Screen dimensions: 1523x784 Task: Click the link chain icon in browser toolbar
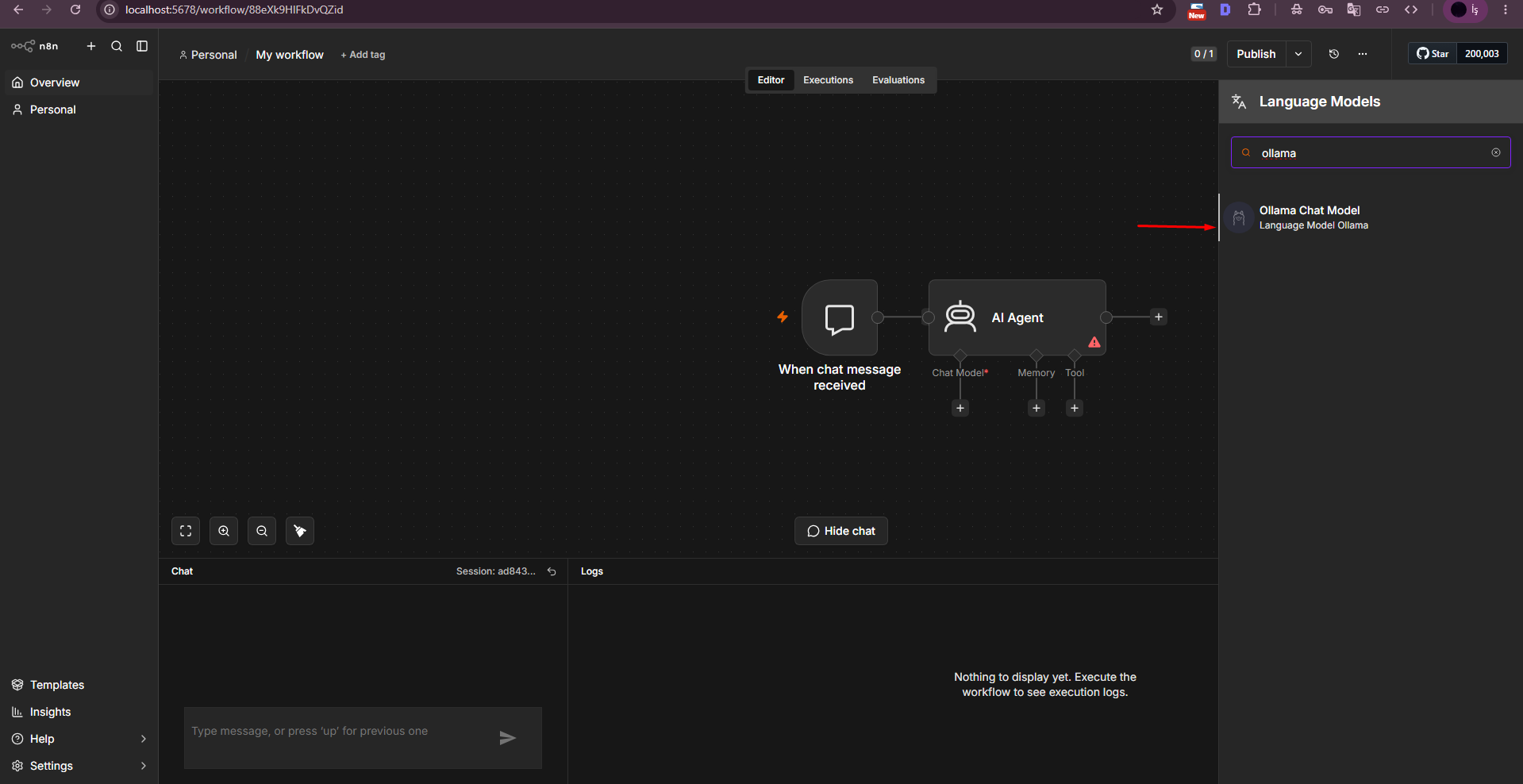[x=1383, y=10]
